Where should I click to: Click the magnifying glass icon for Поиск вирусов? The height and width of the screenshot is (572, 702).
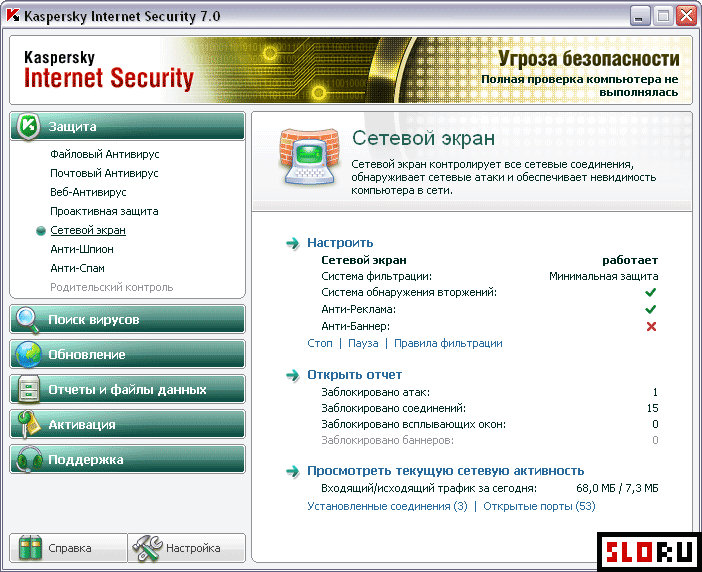[x=27, y=320]
